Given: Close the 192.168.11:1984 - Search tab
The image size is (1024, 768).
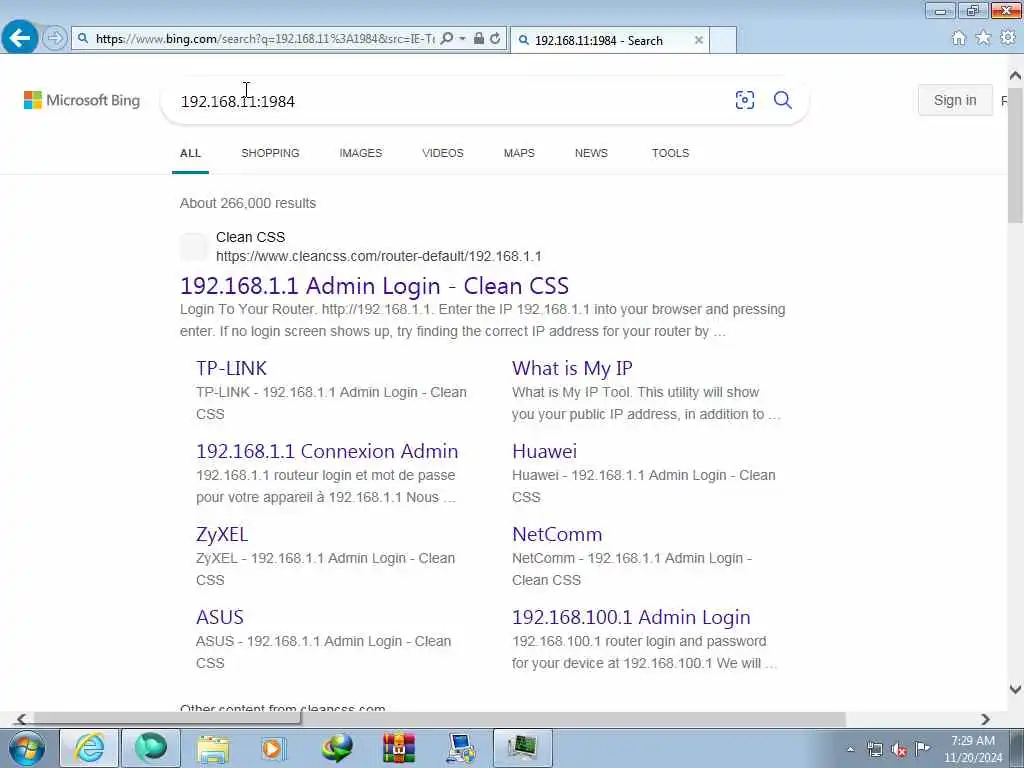Looking at the screenshot, I should point(699,40).
